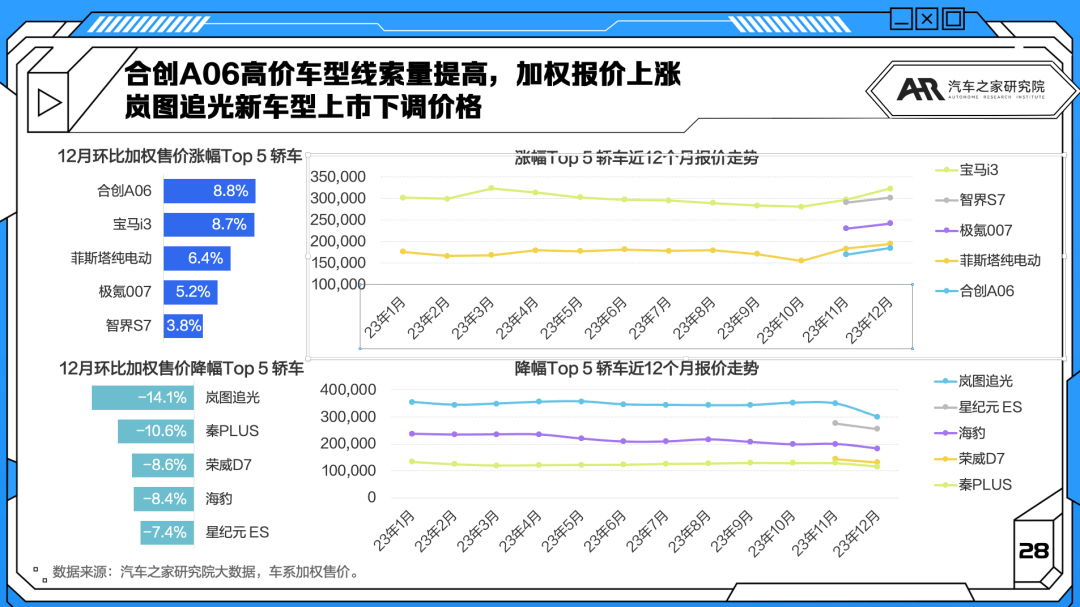The image size is (1080, 607).
Task: Click the page number 28 badge
Action: click(1033, 550)
